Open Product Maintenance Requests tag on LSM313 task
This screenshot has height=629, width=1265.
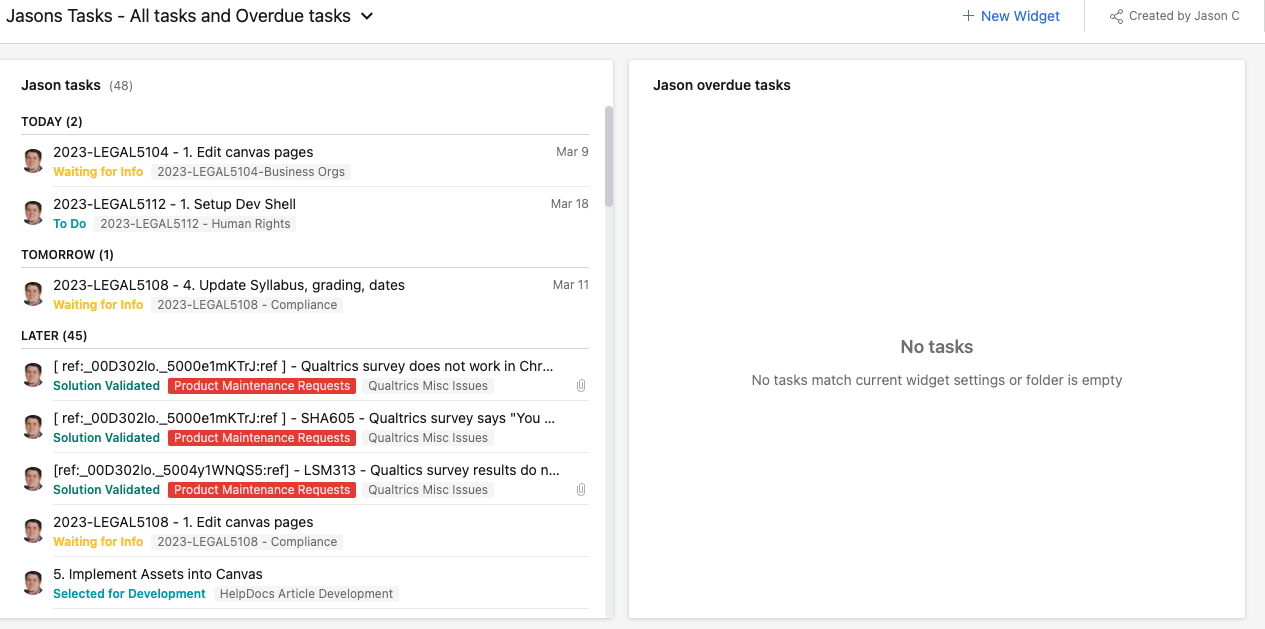click(x=262, y=490)
